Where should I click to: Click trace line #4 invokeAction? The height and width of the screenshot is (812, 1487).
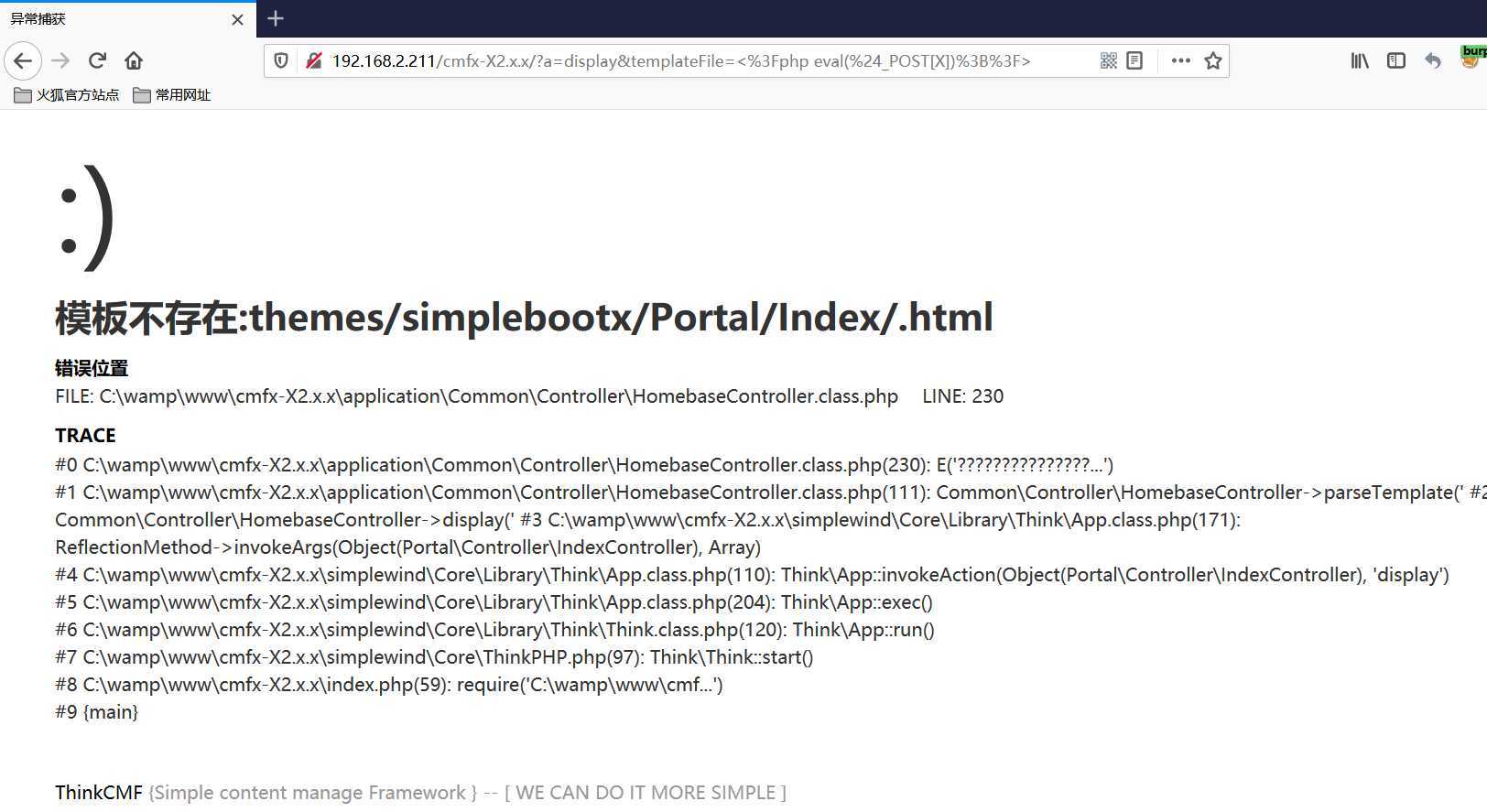coord(752,575)
